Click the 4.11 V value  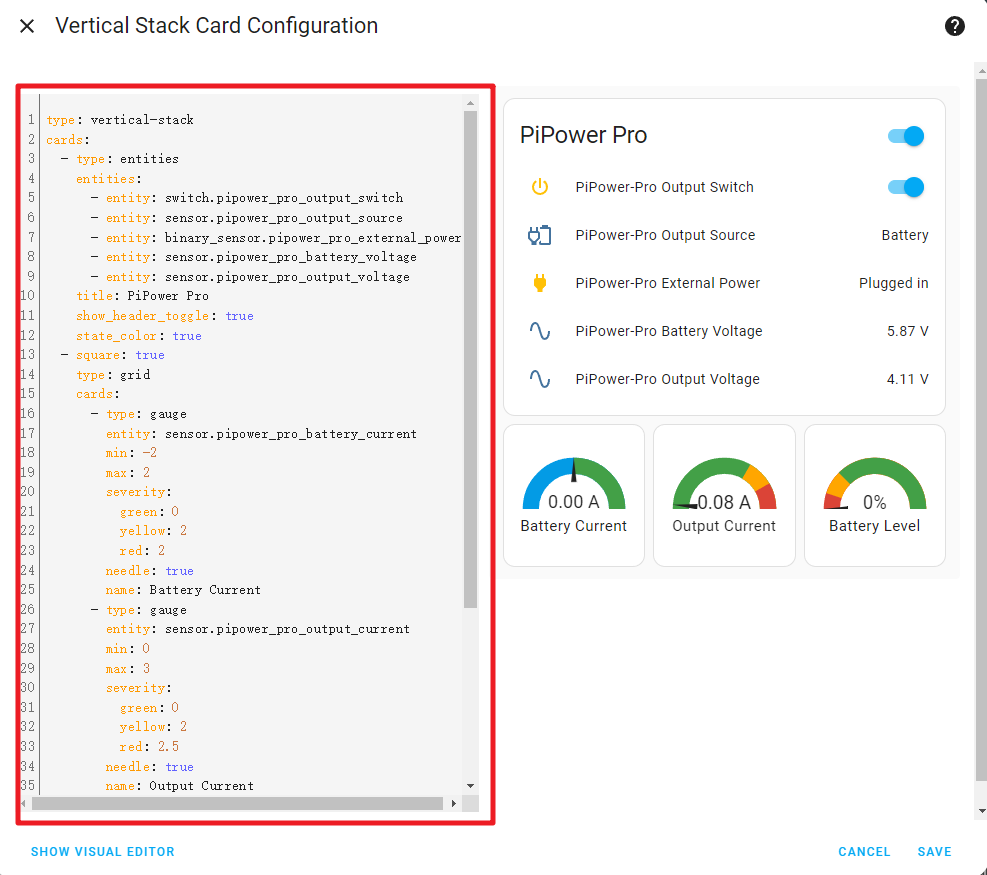907,379
